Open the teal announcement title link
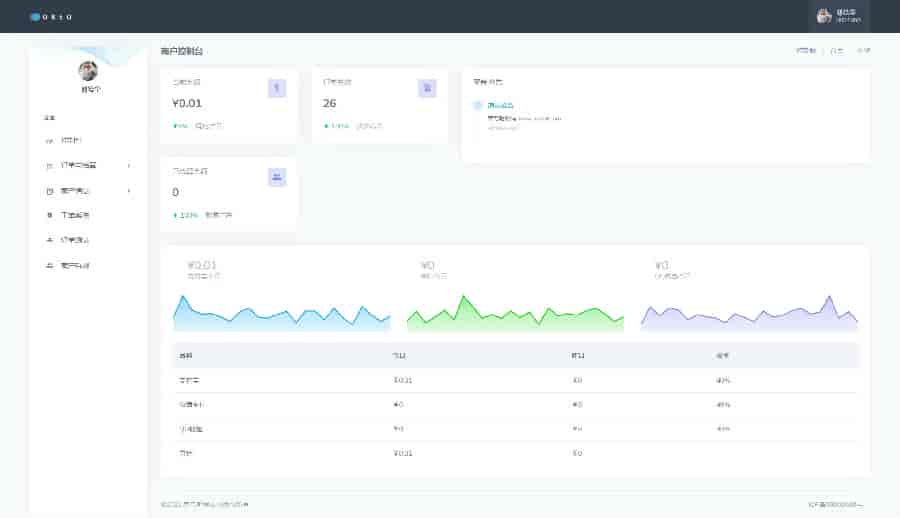This screenshot has height=518, width=900. click(501, 105)
